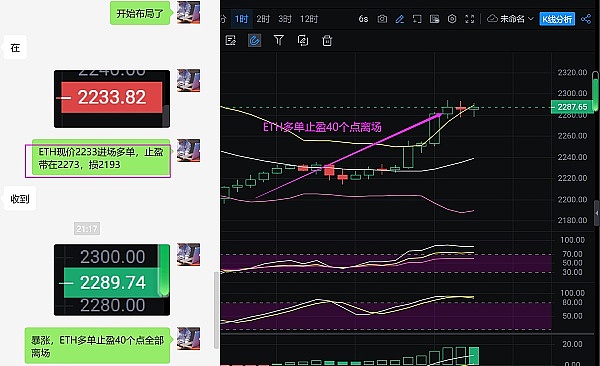Open the 6s refresh interval selector
The height and width of the screenshot is (366, 600).
pyautogui.click(x=363, y=19)
